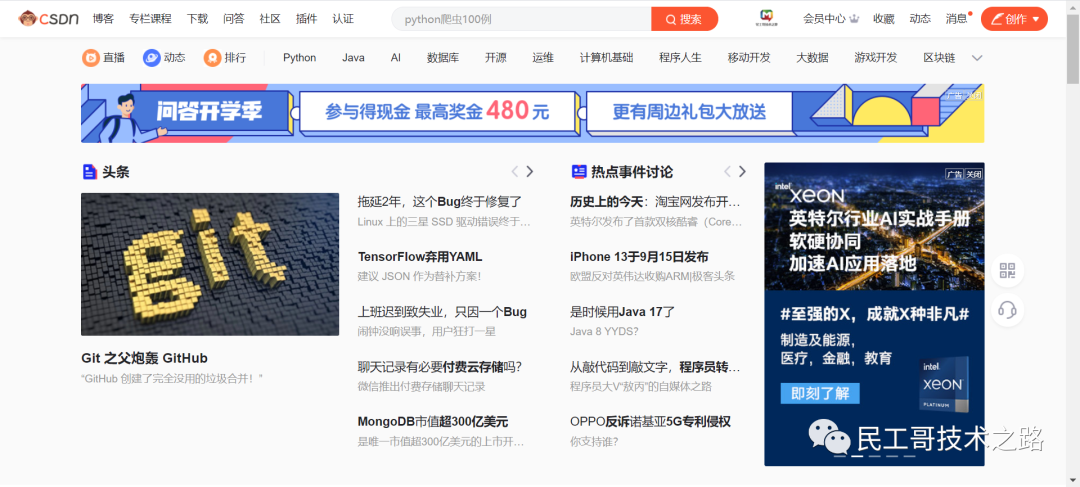Click the QR code icon on right side

click(x=1007, y=271)
